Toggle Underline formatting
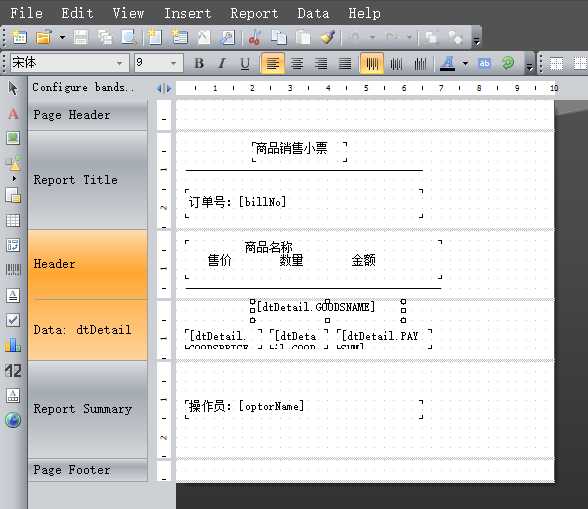Screen dimensions: 588x509 click(245, 63)
